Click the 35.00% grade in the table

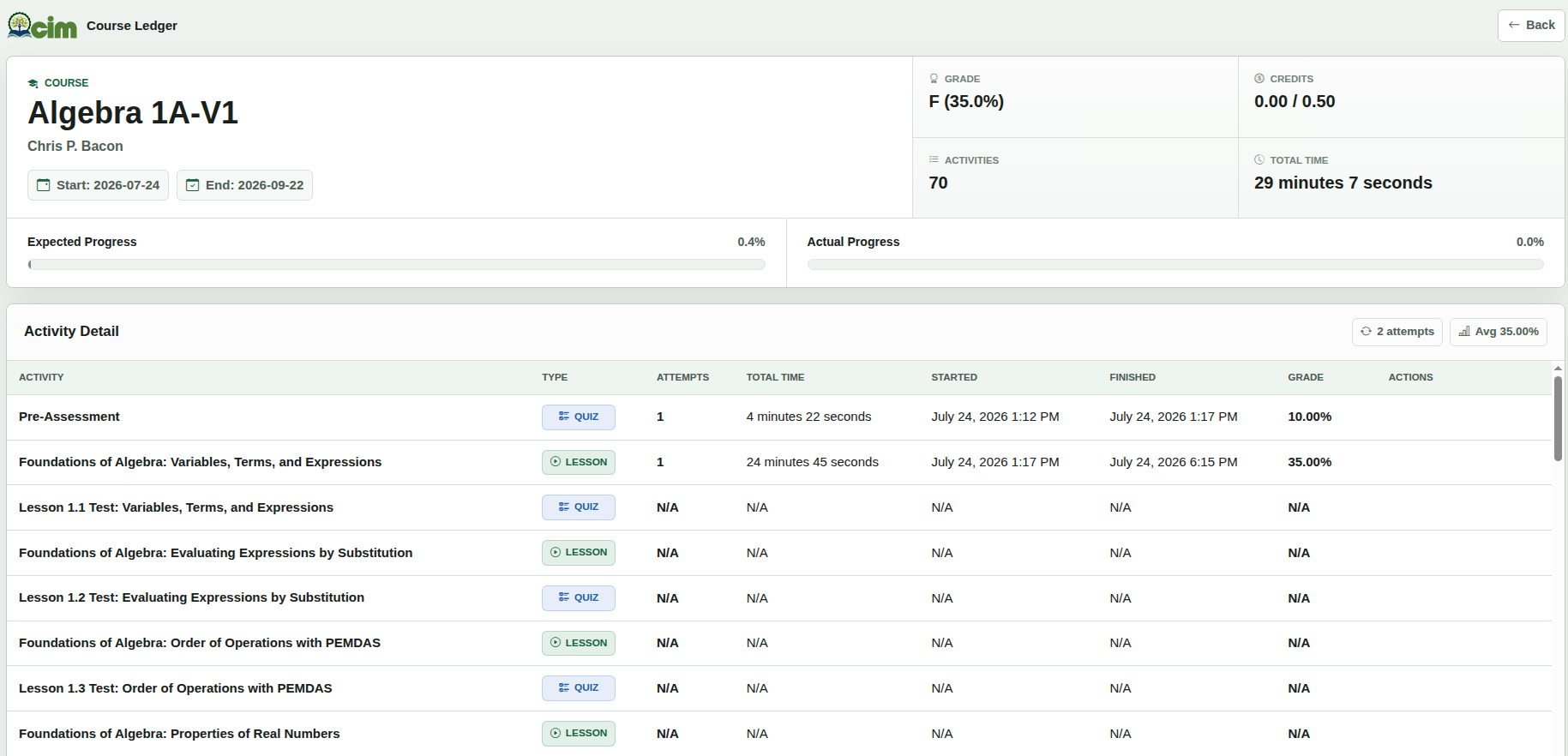click(x=1309, y=462)
